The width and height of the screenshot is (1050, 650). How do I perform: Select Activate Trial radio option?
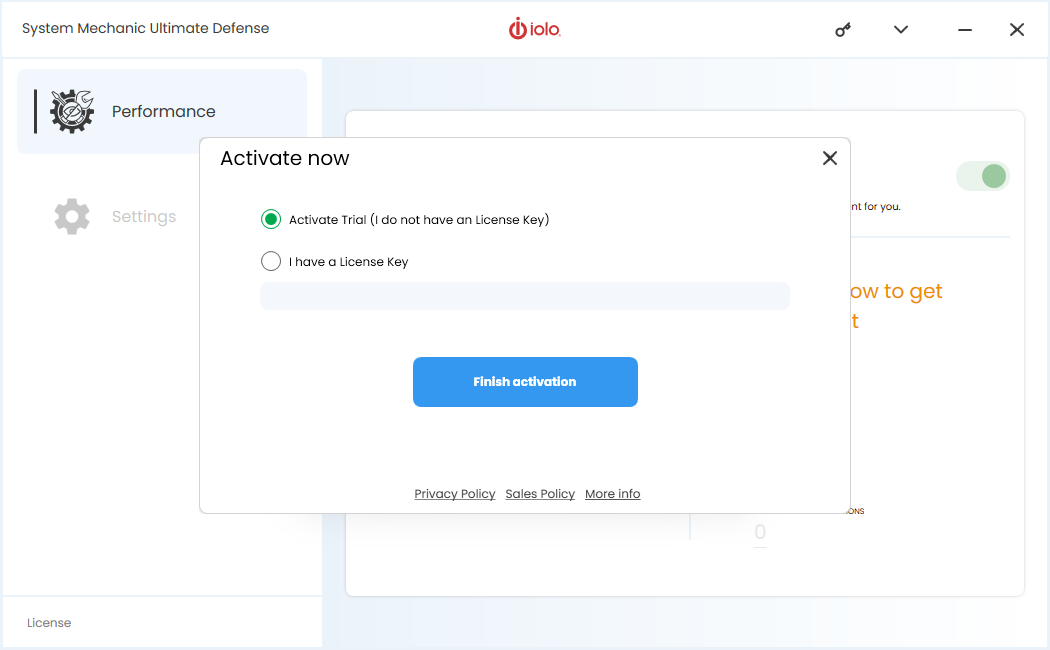click(271, 219)
